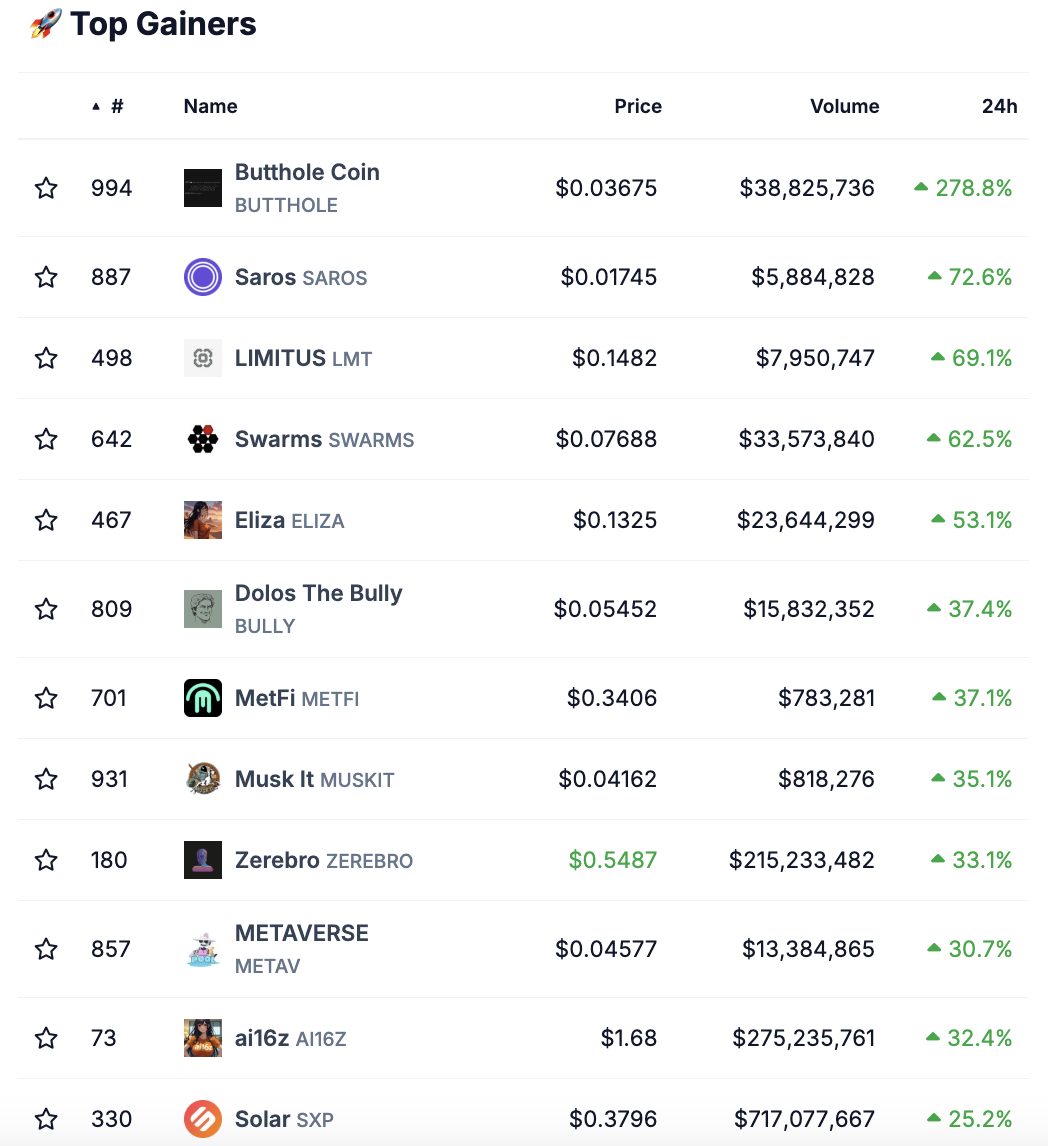Viewport: 1048px width, 1146px height.
Task: Favorite Butthole Coin with the star
Action: [x=46, y=188]
